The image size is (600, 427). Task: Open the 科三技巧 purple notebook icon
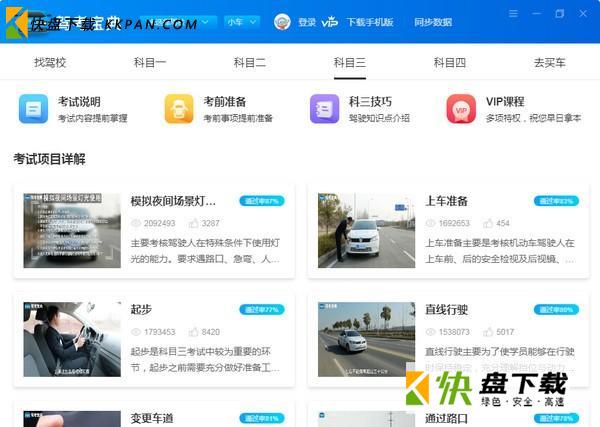[x=324, y=109]
